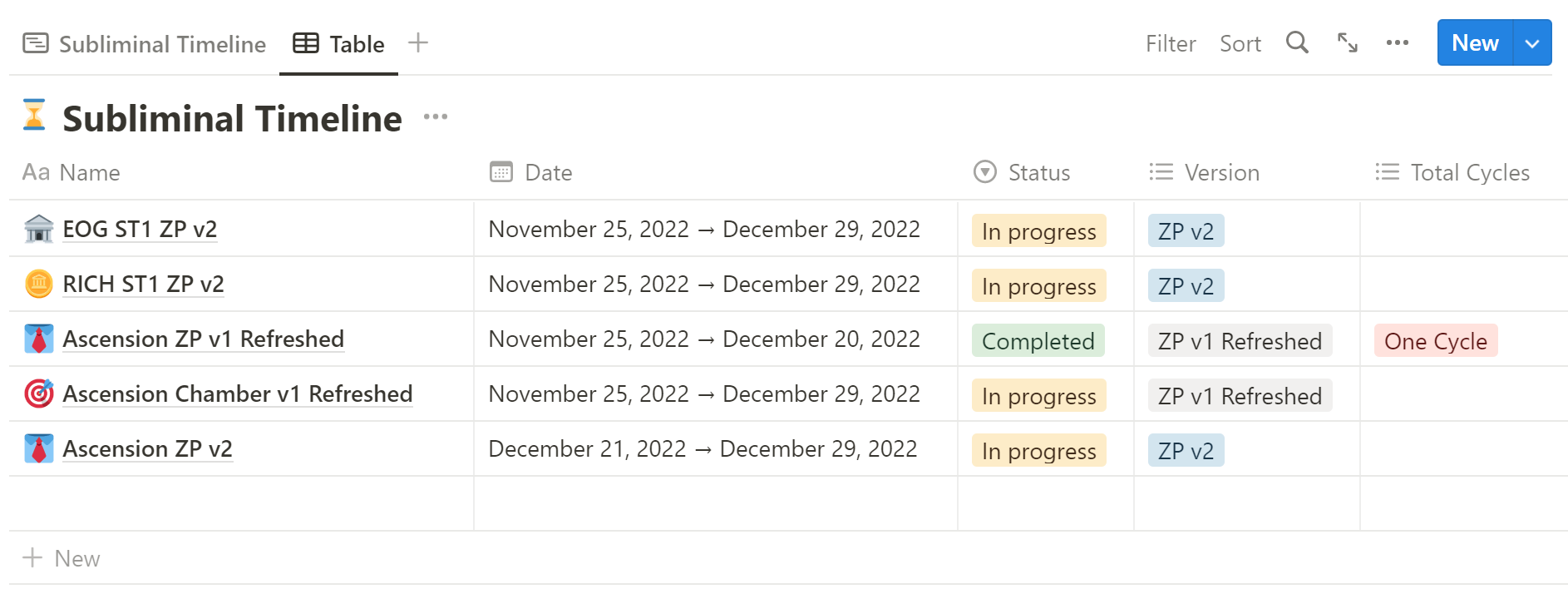Viewport: 1568px width, 589px height.
Task: Open the Version column header menu
Action: pyautogui.click(x=1204, y=172)
